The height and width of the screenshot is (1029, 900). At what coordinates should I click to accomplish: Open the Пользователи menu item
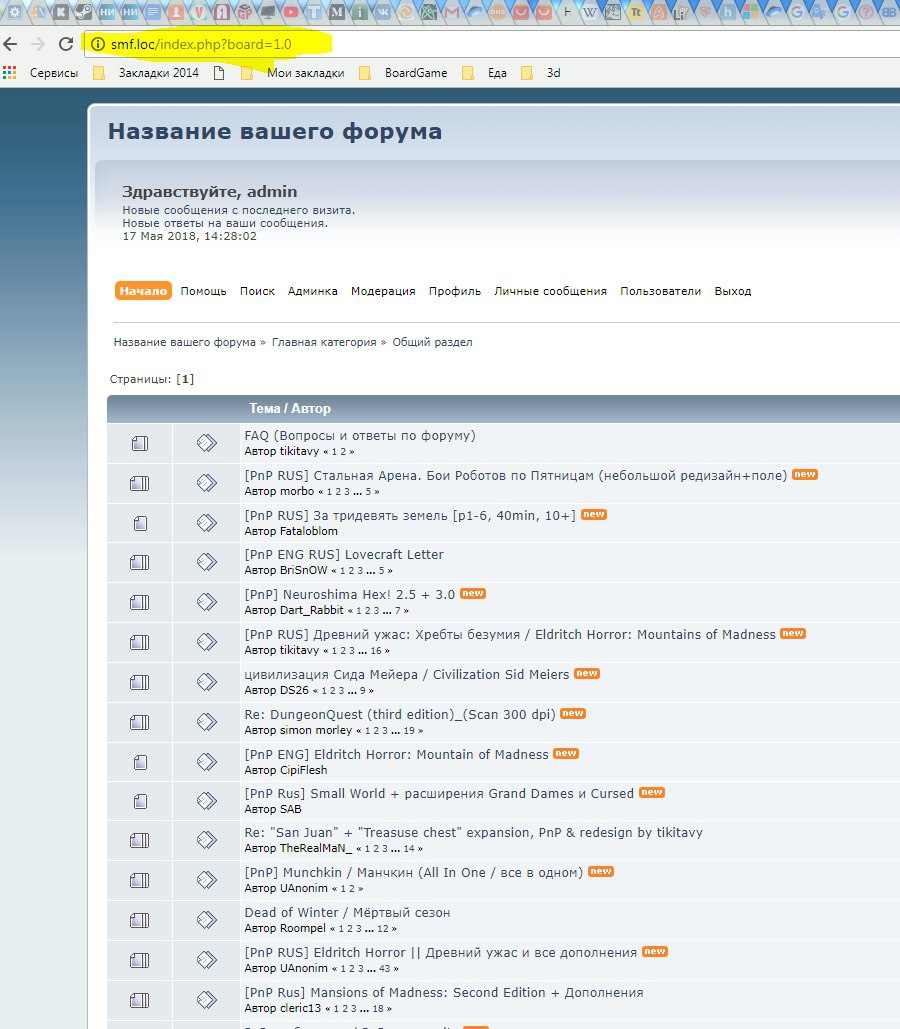660,291
